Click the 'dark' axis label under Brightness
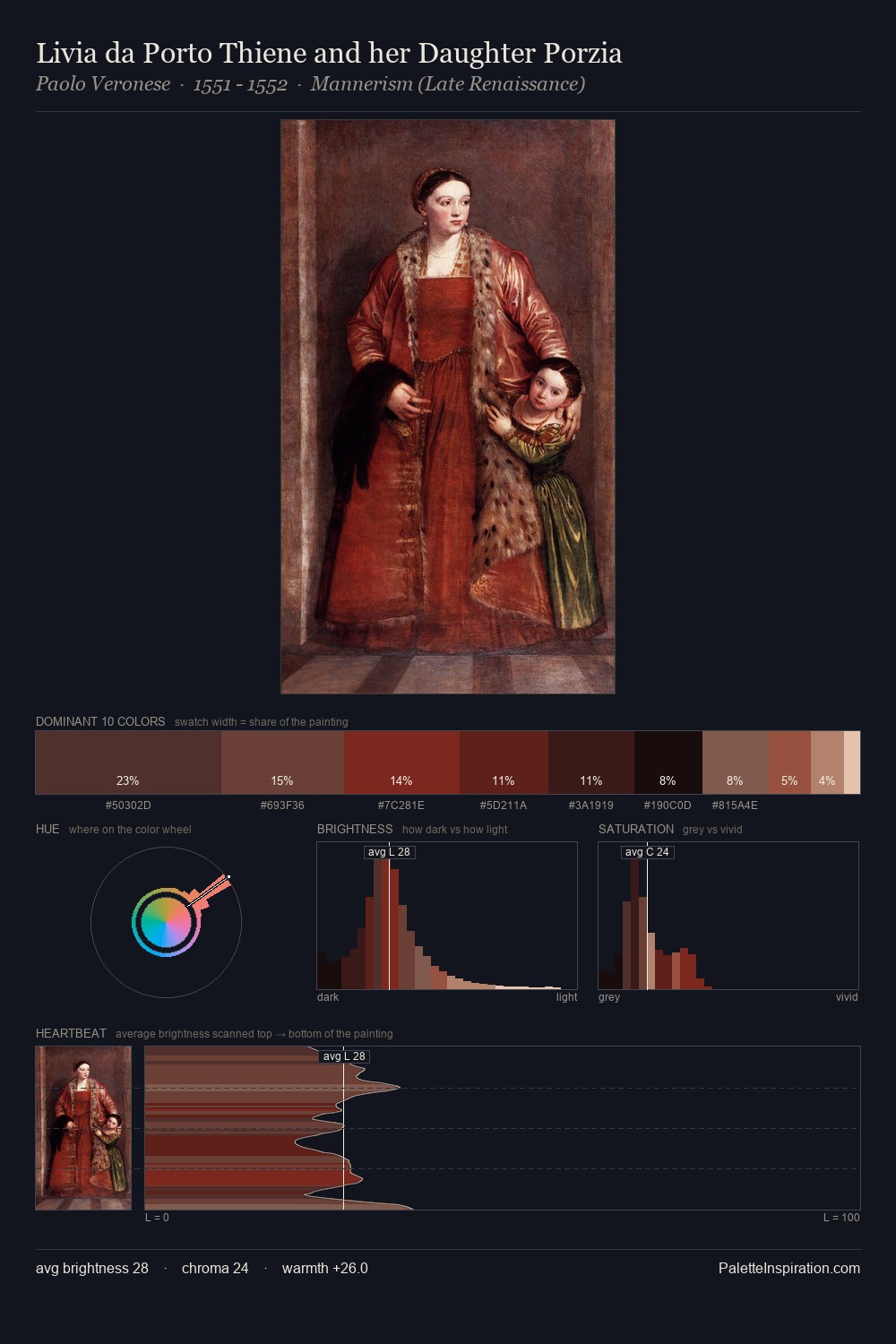The height and width of the screenshot is (1344, 896). (328, 997)
